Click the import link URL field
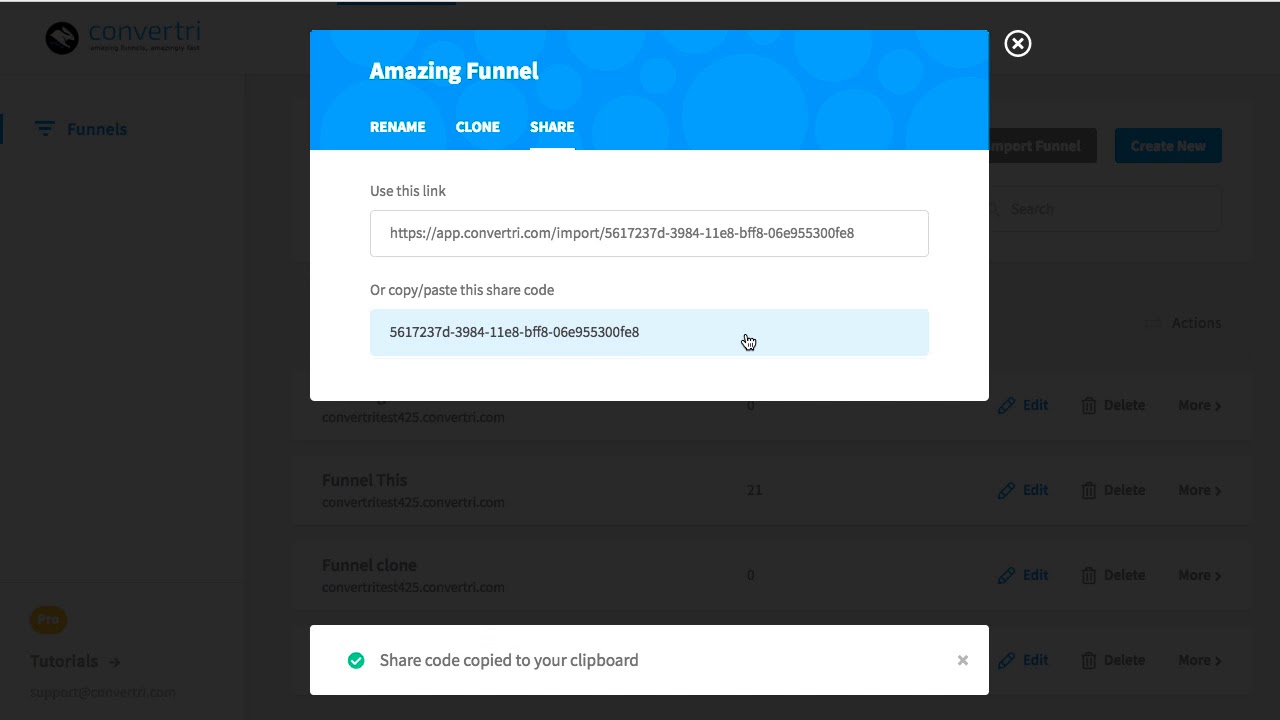This screenshot has height=720, width=1280. [648, 233]
